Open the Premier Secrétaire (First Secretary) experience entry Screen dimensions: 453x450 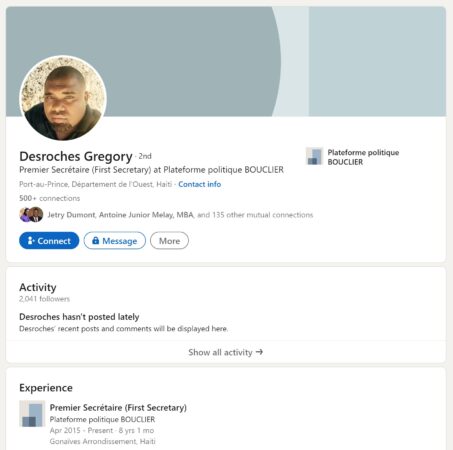pos(118,408)
